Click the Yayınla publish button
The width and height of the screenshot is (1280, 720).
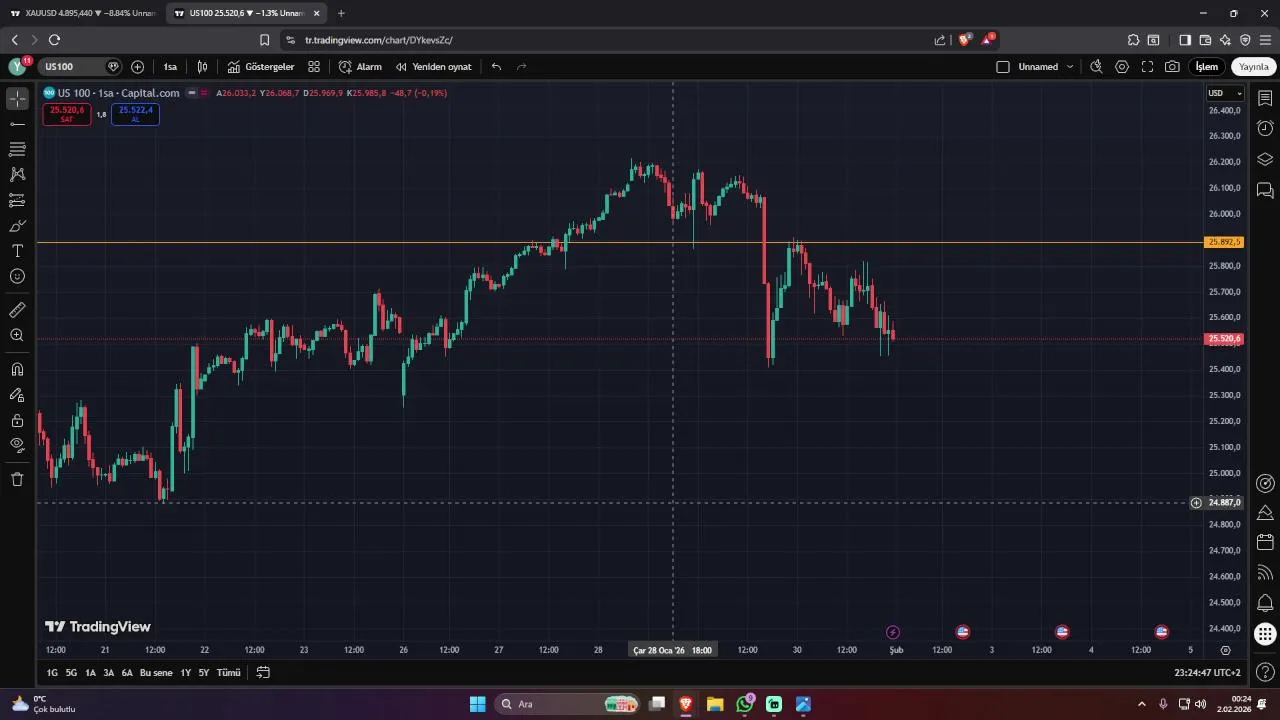click(x=1254, y=67)
